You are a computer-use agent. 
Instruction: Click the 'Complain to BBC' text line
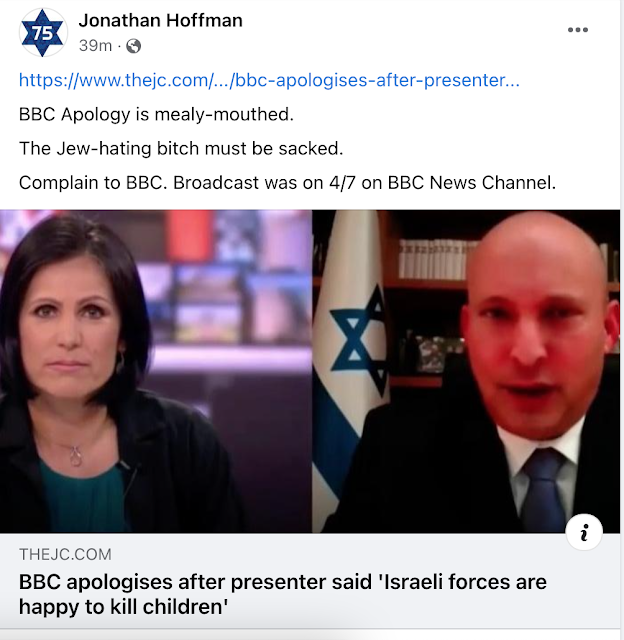pyautogui.click(x=287, y=183)
